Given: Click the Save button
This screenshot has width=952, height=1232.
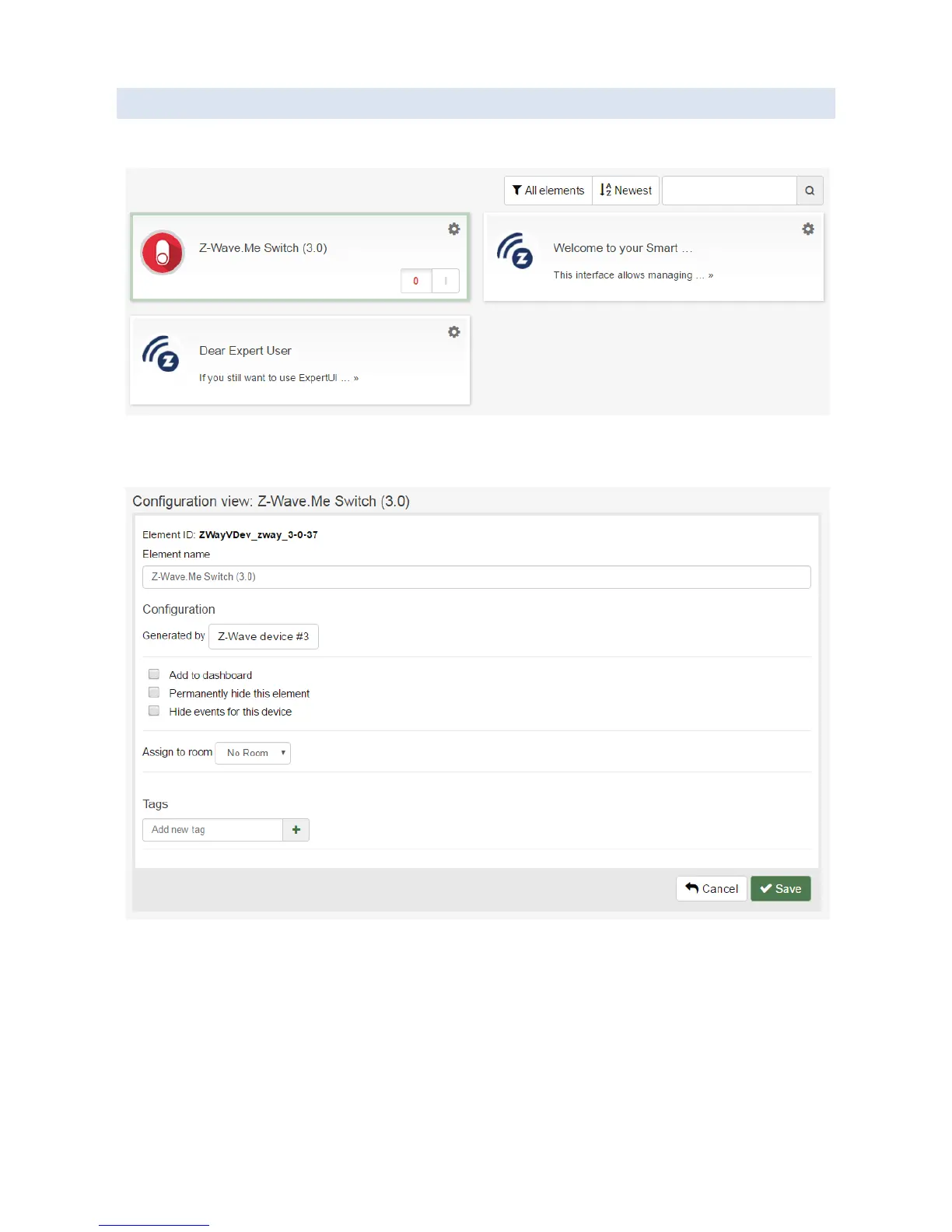Looking at the screenshot, I should pyautogui.click(x=780, y=889).
